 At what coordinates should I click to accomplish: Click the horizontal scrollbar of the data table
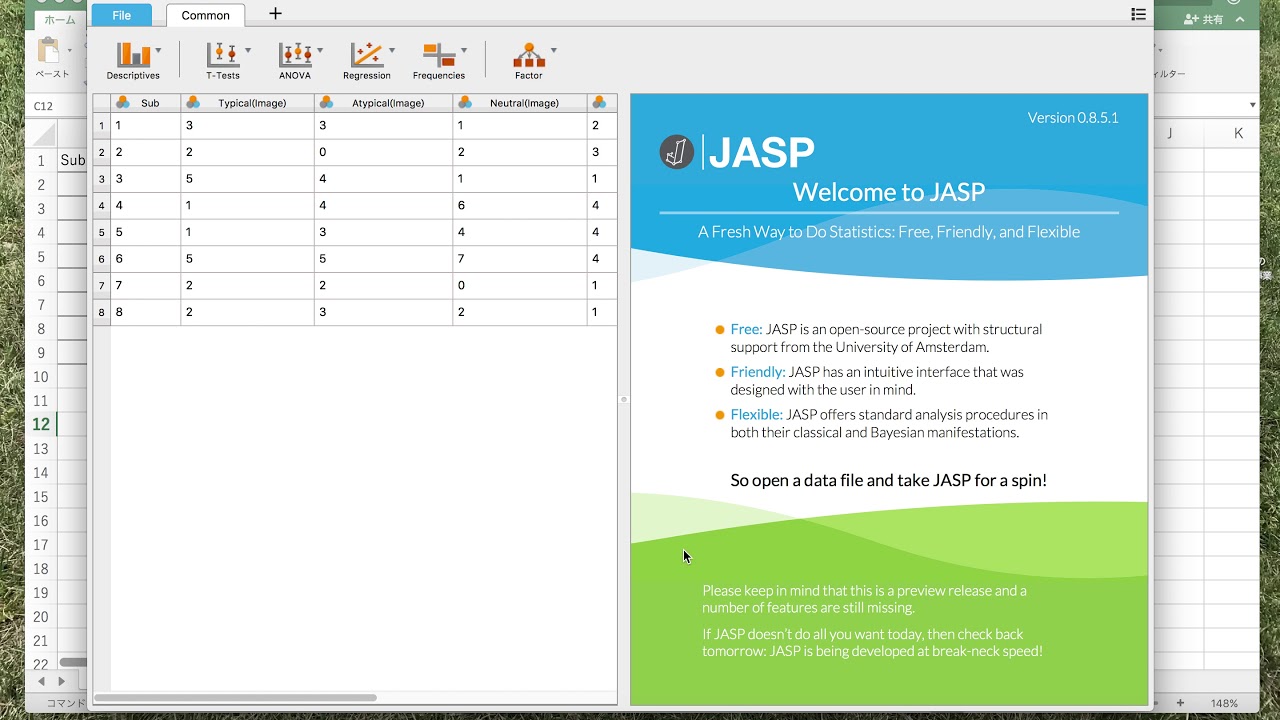[x=236, y=697]
